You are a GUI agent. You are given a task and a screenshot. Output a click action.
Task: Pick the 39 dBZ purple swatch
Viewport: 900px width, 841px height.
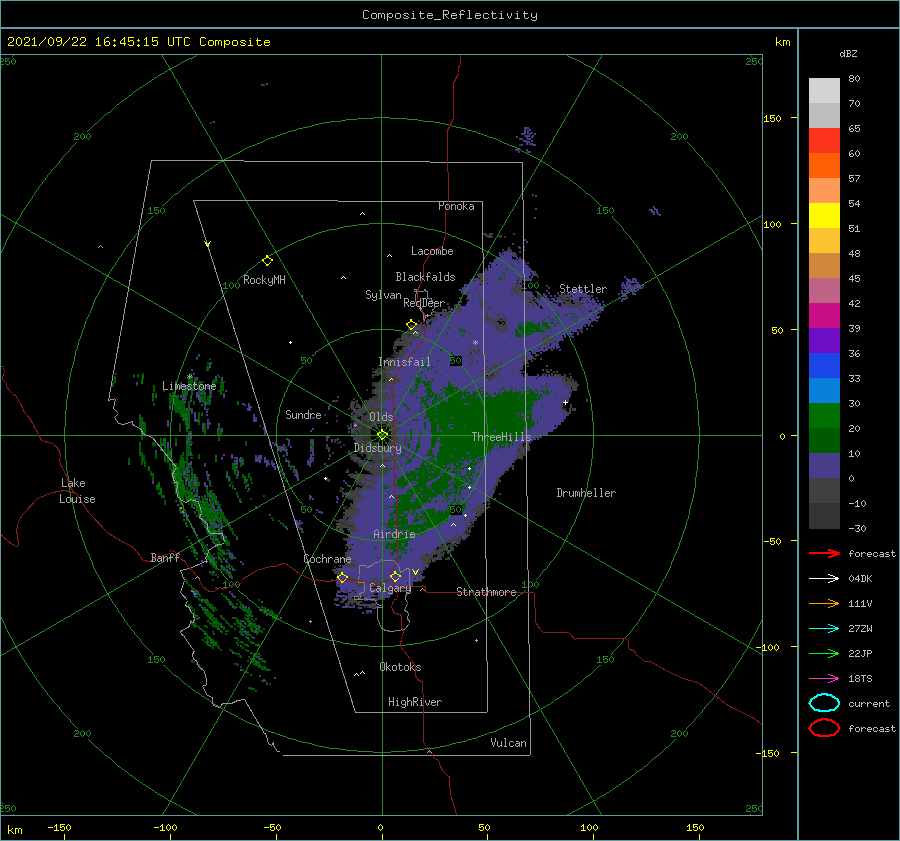tap(824, 340)
